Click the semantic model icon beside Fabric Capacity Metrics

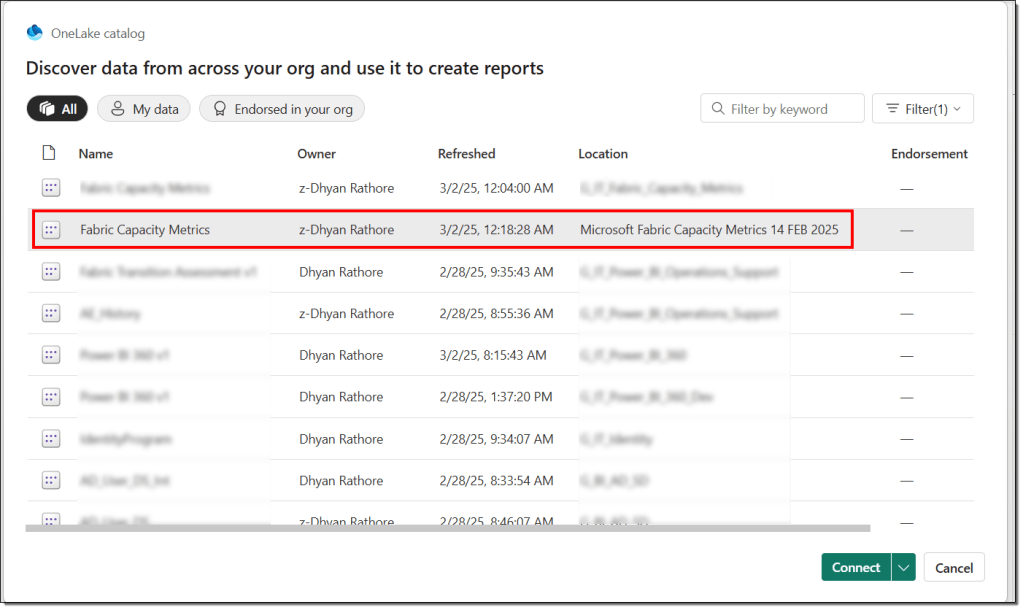click(51, 229)
